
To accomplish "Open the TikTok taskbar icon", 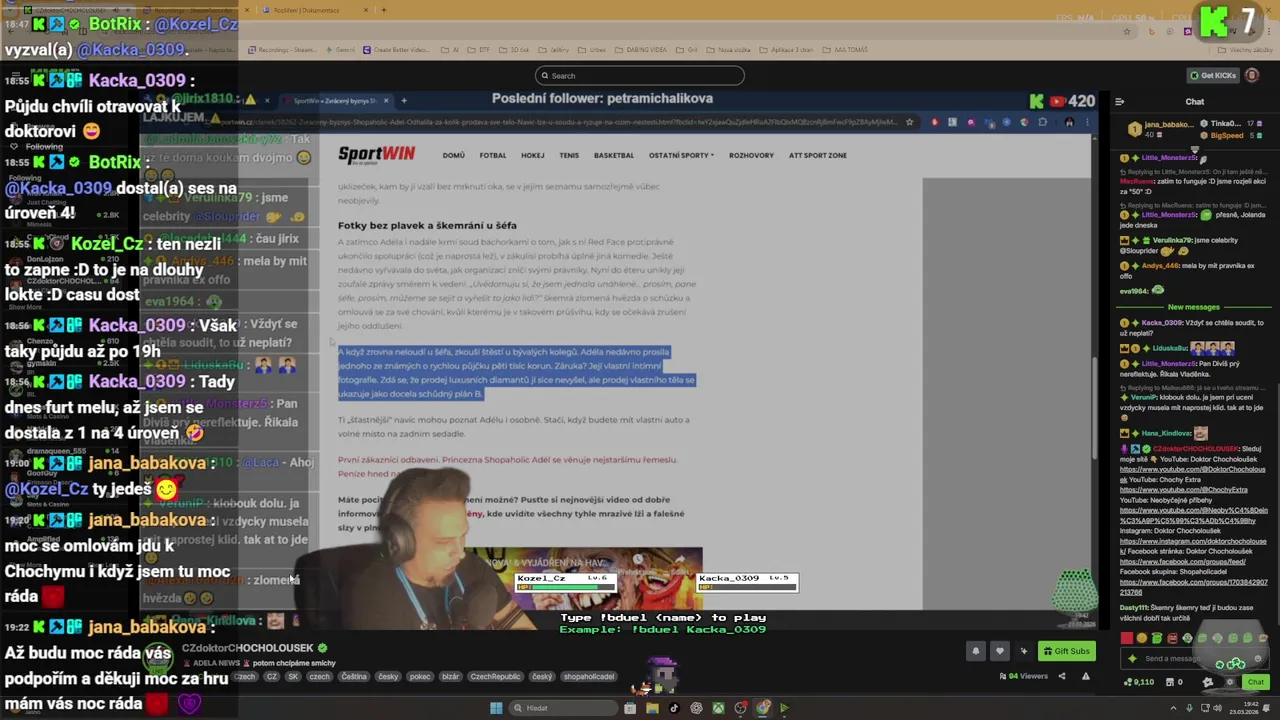I will [x=674, y=708].
